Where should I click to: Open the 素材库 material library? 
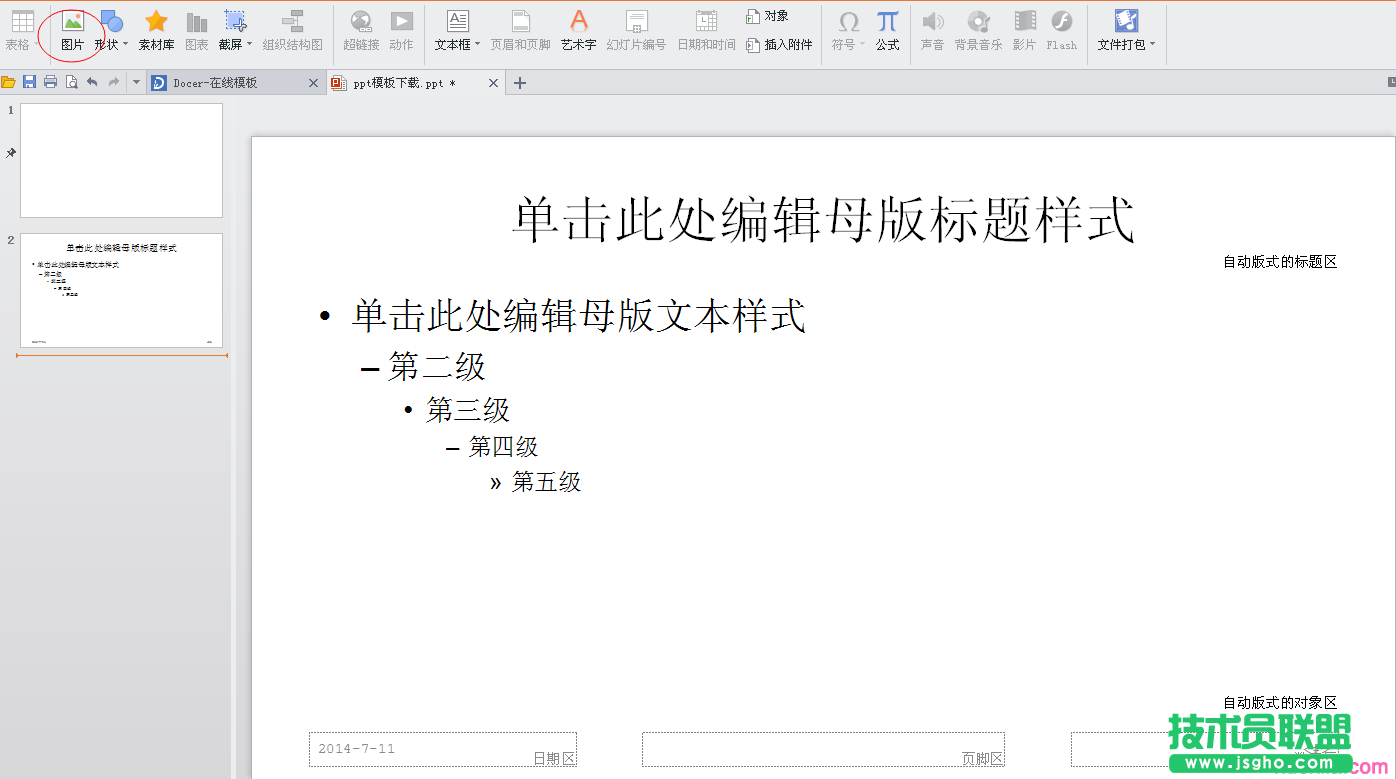pyautogui.click(x=155, y=27)
